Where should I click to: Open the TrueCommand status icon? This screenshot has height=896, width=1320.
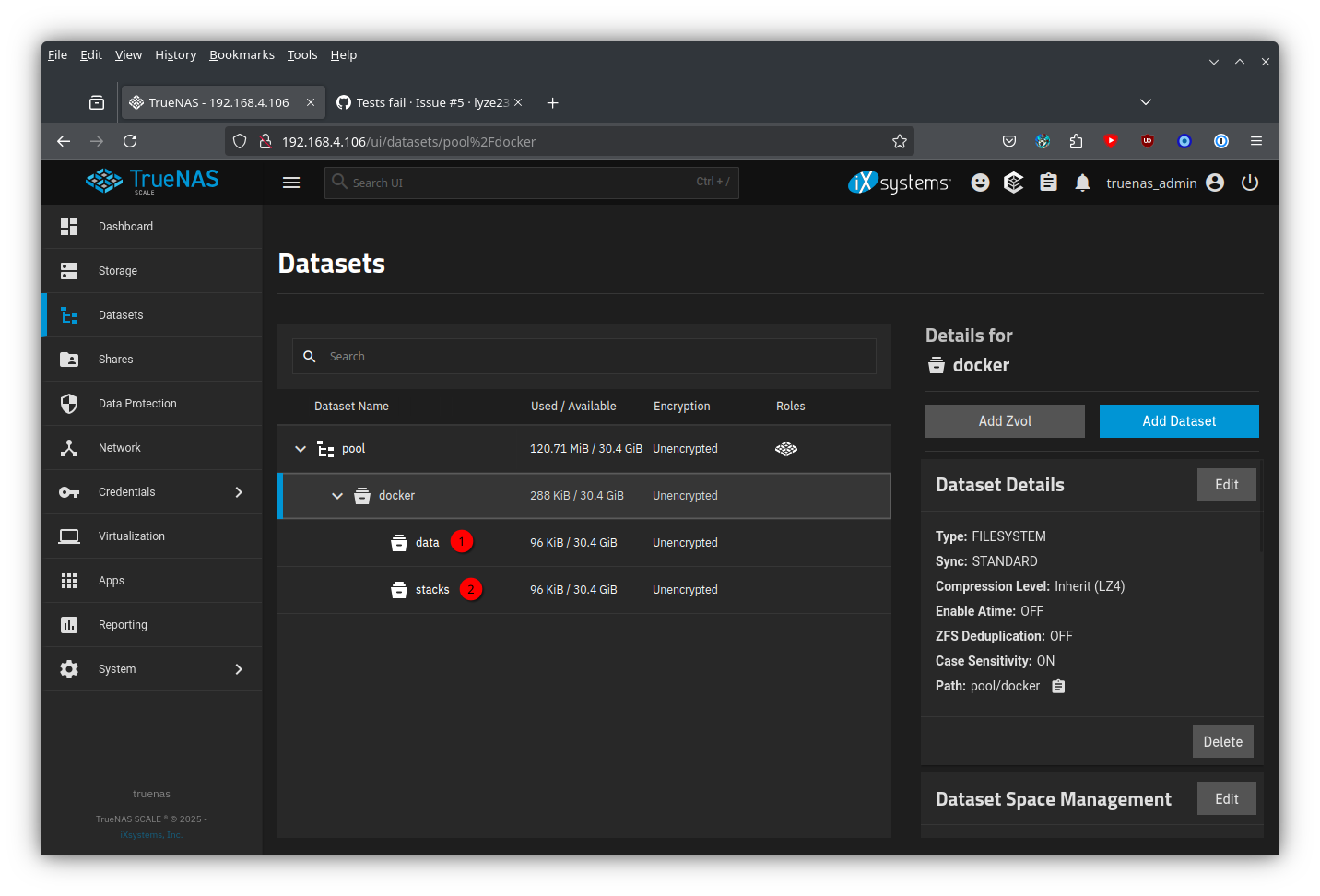[1013, 183]
